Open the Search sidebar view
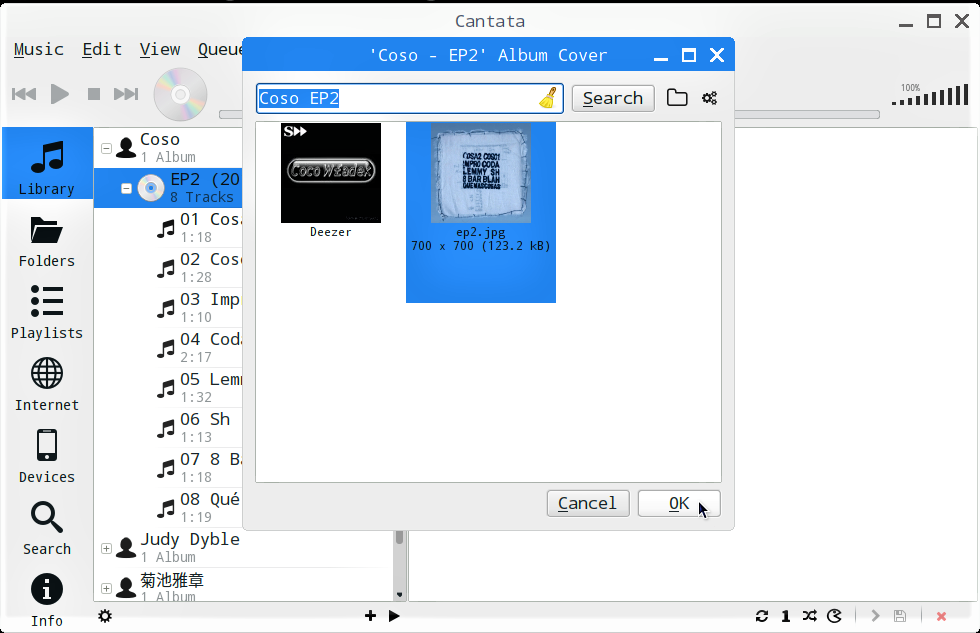This screenshot has width=980, height=633. click(47, 529)
